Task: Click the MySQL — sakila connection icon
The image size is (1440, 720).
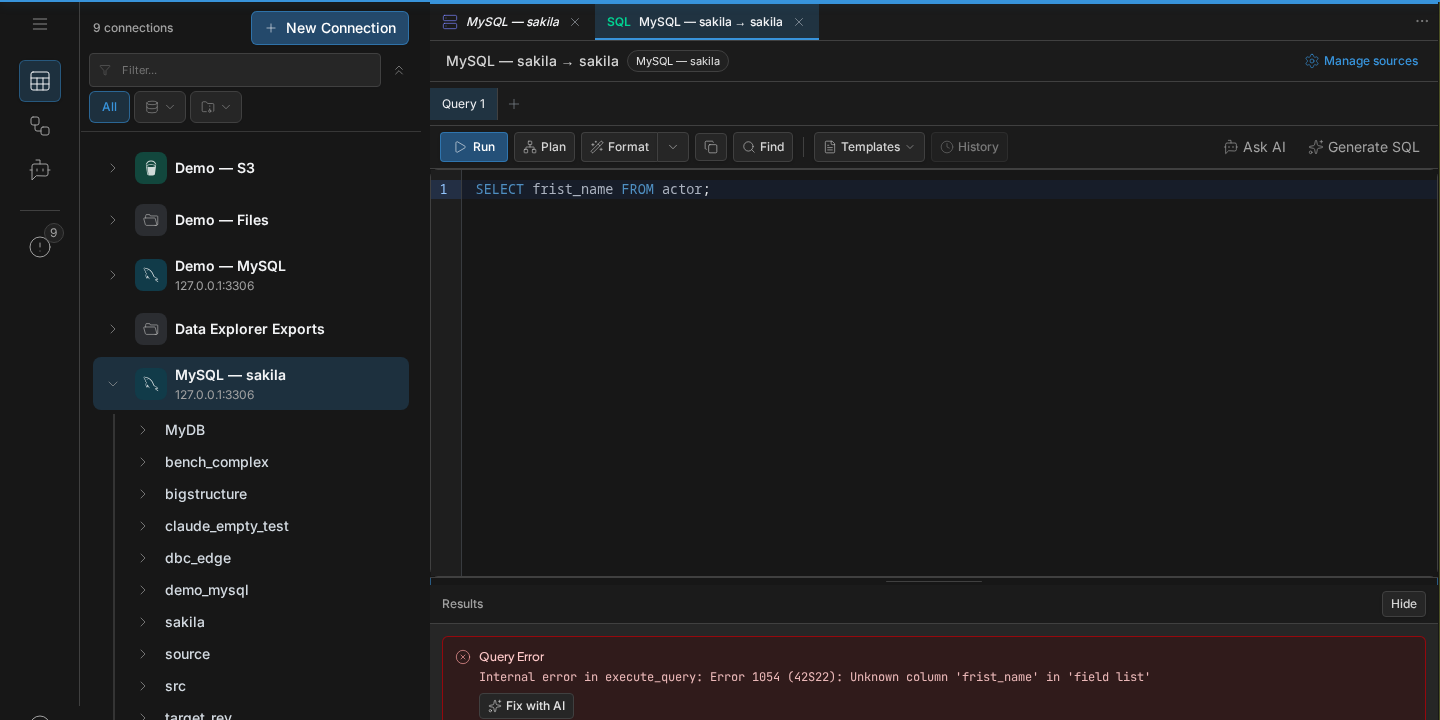Action: [x=151, y=384]
